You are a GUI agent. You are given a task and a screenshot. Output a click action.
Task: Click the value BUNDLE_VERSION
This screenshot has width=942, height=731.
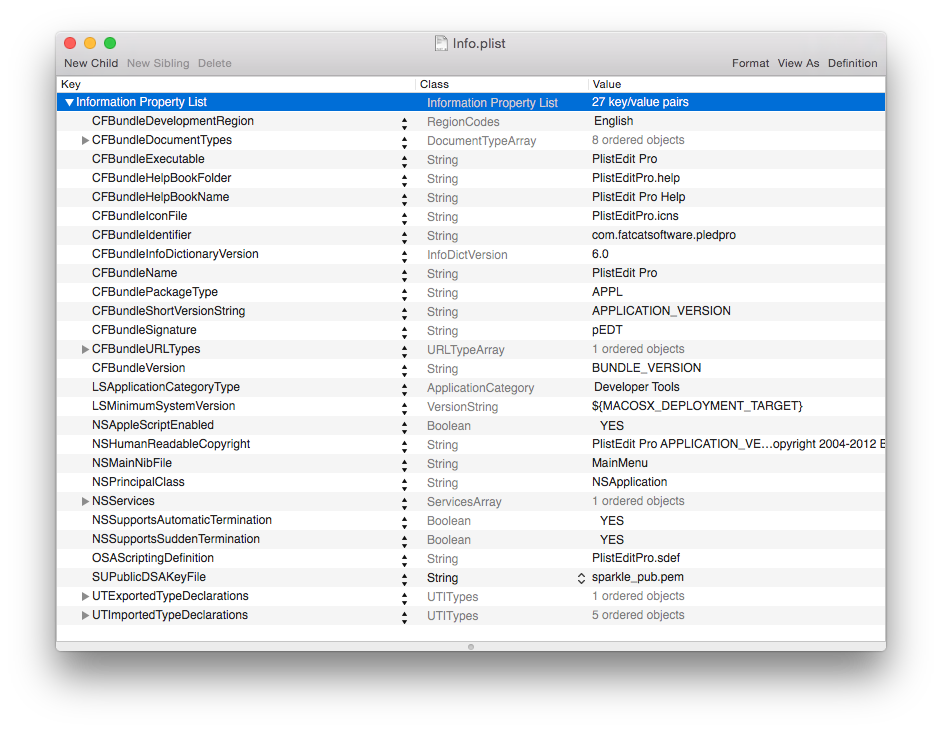coord(646,368)
